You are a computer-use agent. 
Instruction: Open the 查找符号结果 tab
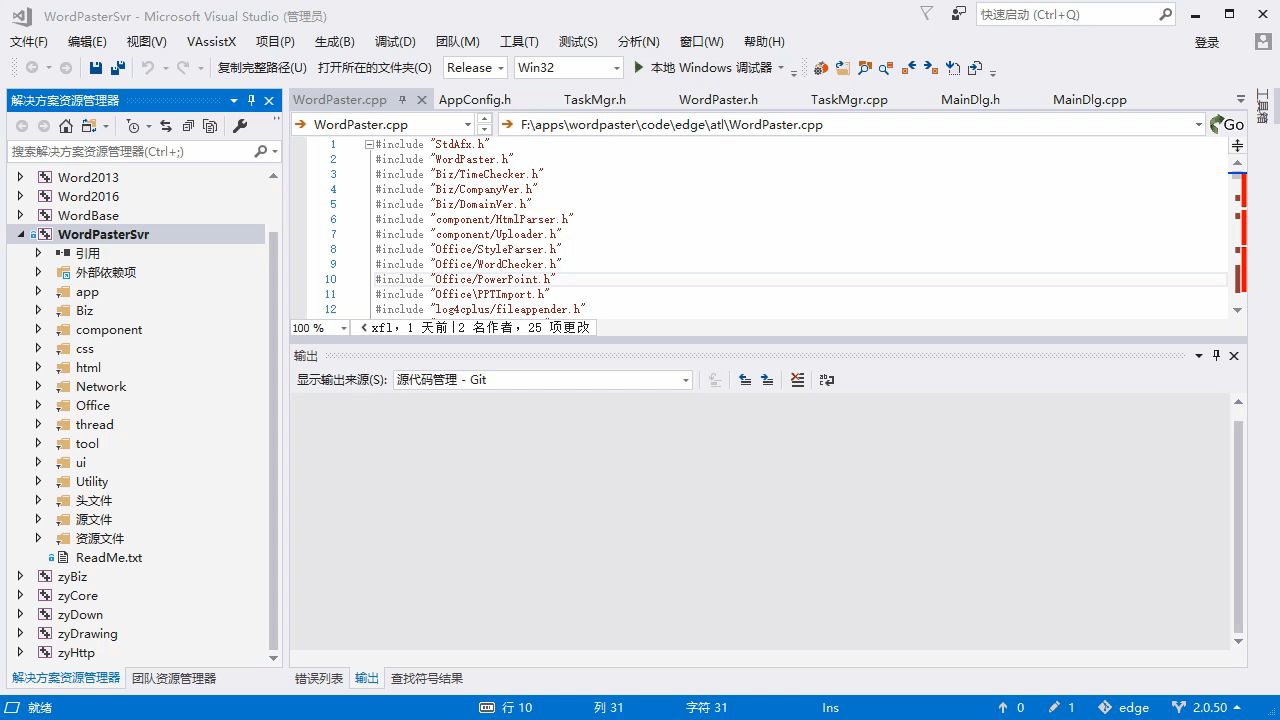pos(427,678)
